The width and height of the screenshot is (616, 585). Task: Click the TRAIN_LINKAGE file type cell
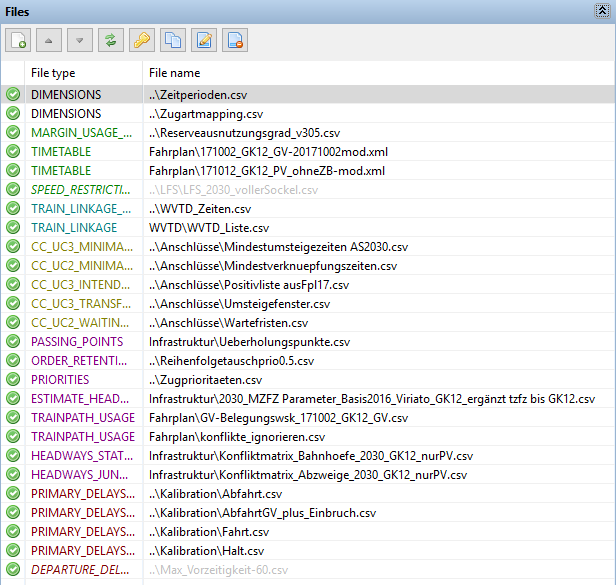[74, 227]
